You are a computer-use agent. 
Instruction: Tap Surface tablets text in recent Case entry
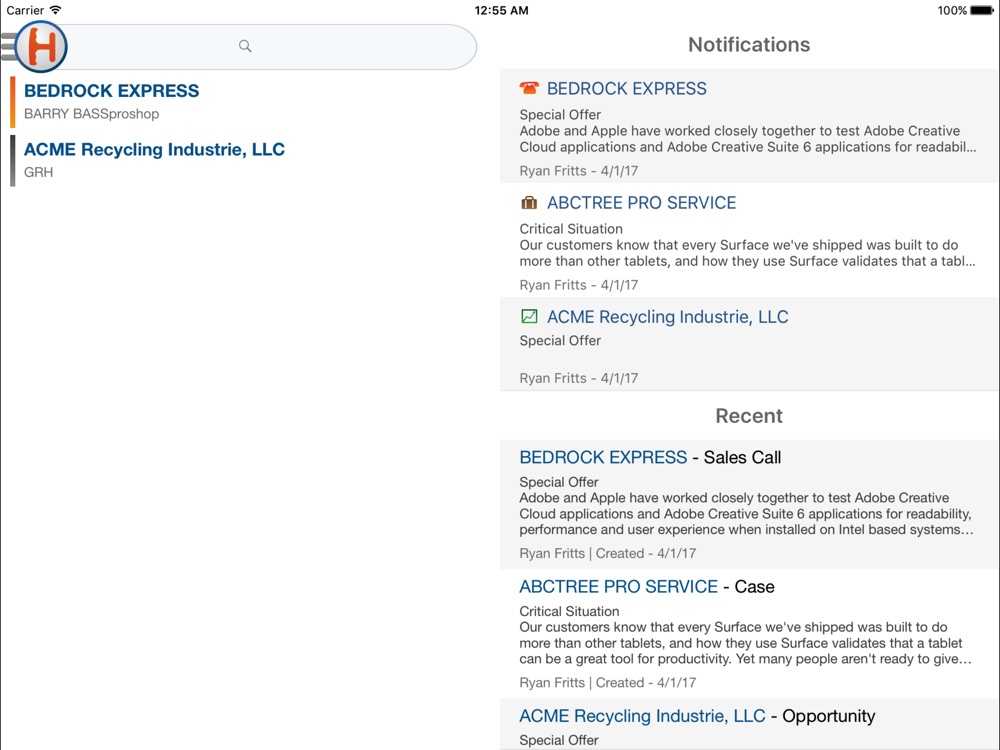pyautogui.click(x=746, y=643)
